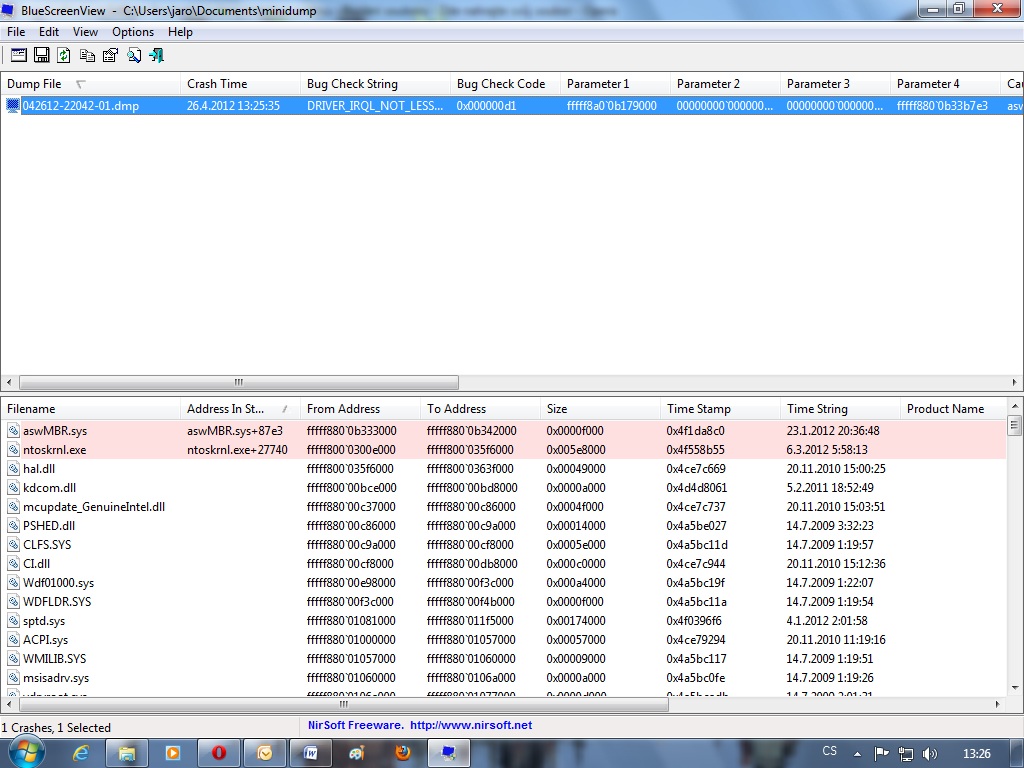Sort by the Bug Check String column header

pyautogui.click(x=375, y=84)
